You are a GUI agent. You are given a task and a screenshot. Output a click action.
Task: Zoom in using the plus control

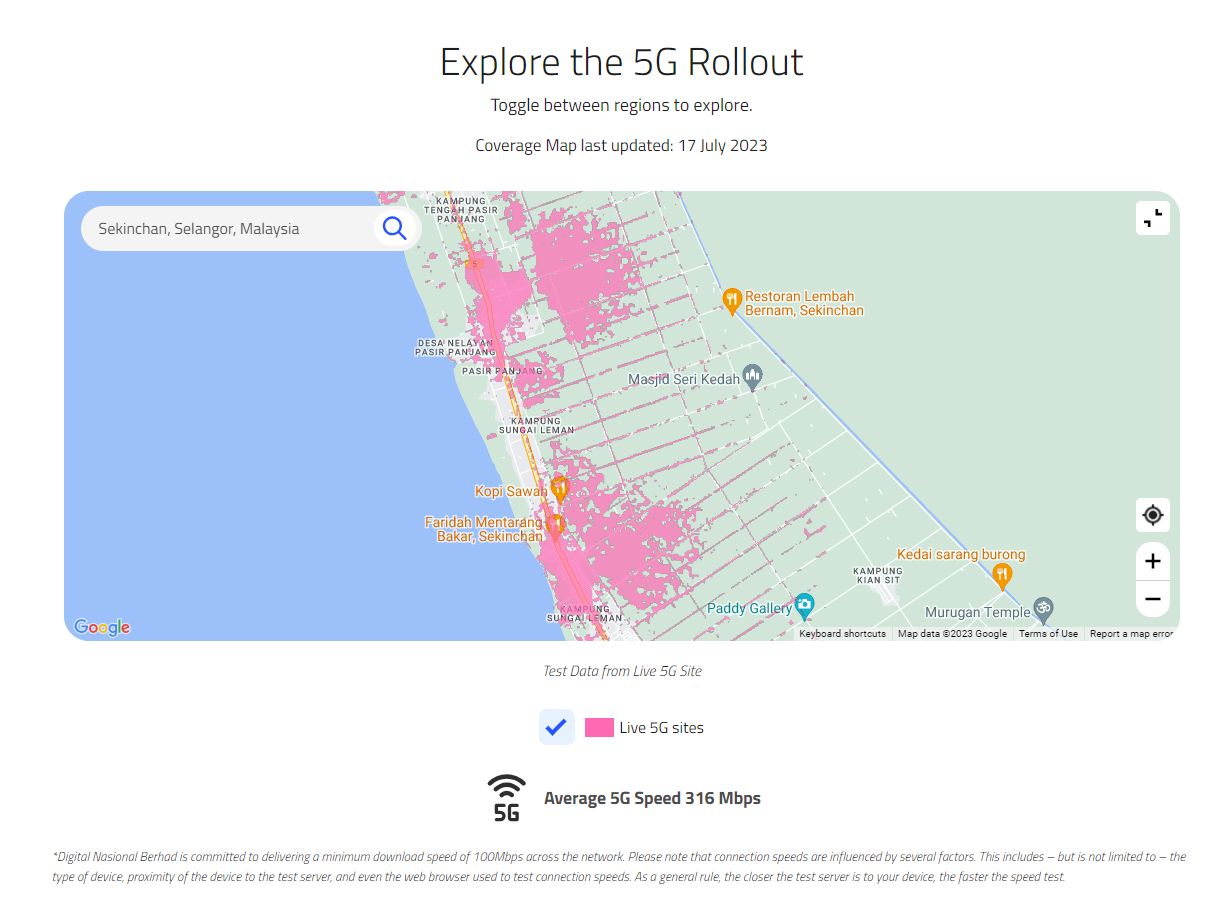click(x=1152, y=561)
